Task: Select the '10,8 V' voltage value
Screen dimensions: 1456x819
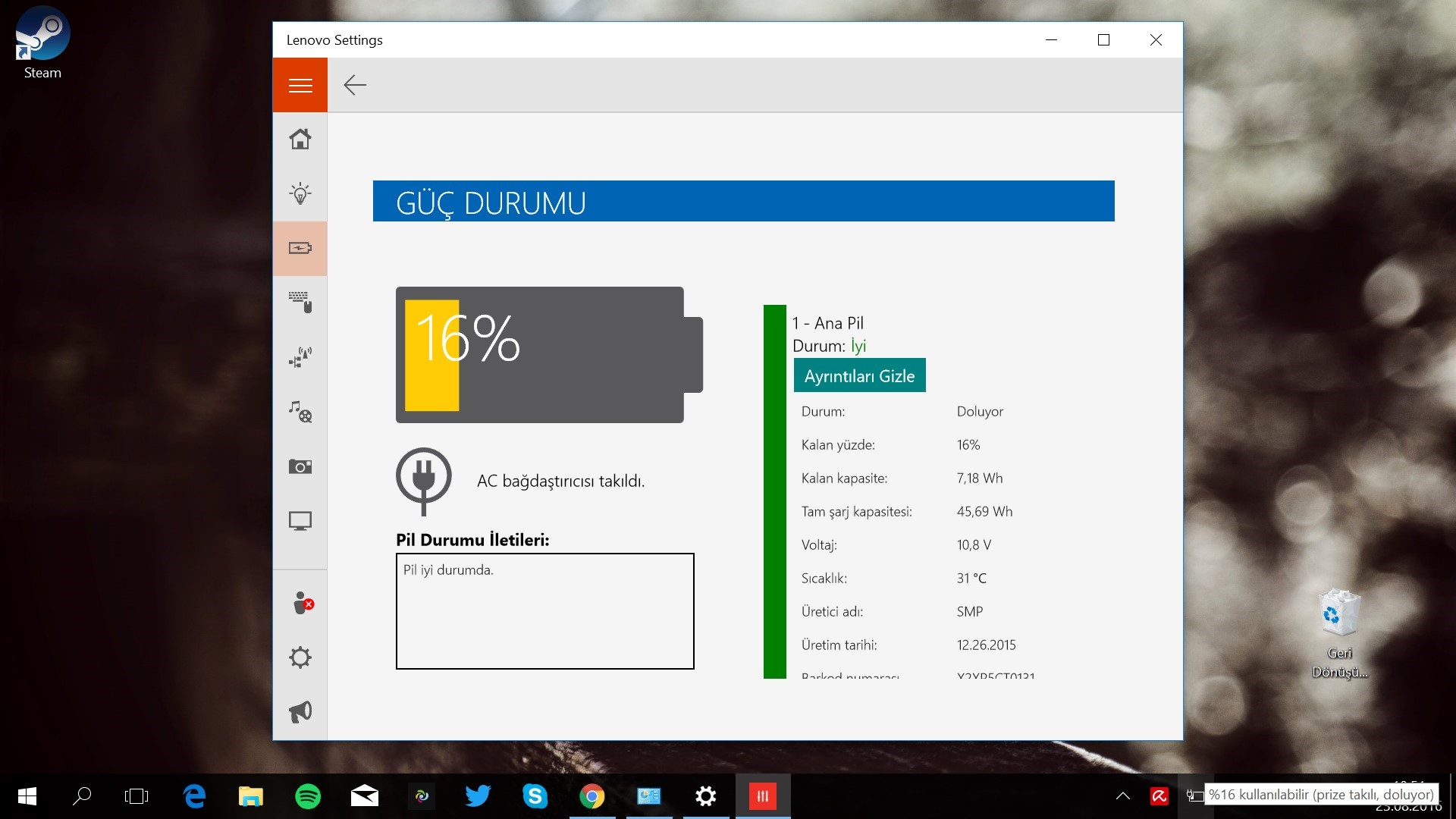Action: click(974, 545)
